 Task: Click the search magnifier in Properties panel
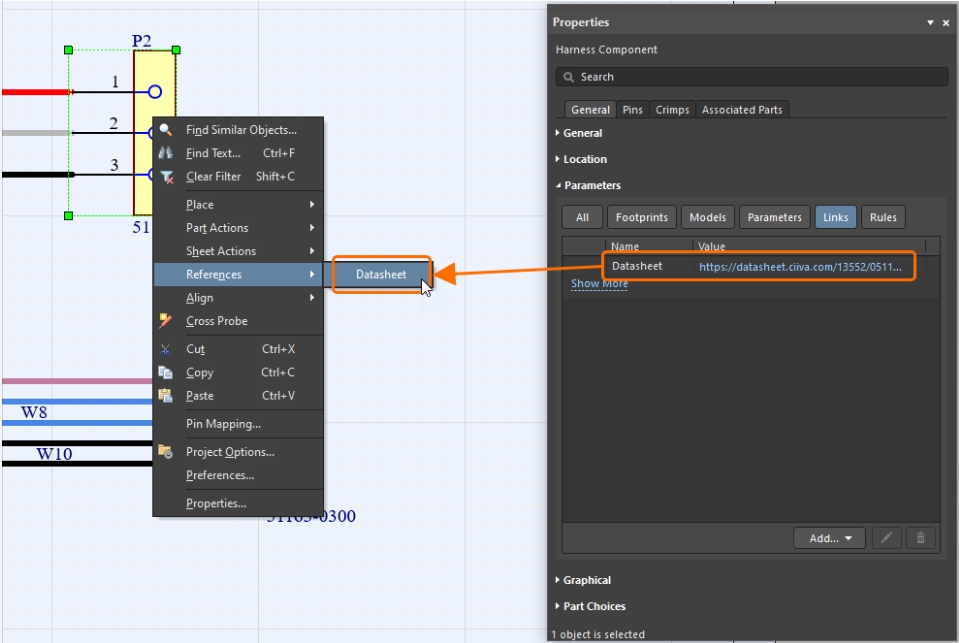click(568, 77)
